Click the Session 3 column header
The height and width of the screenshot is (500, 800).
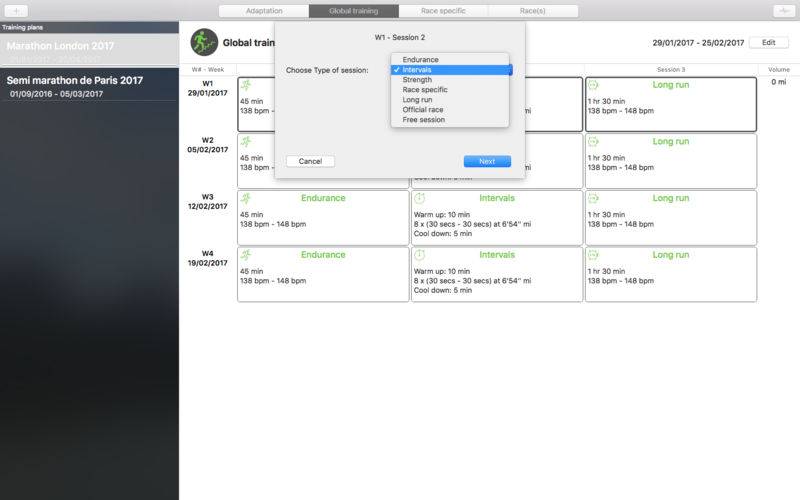pyautogui.click(x=671, y=69)
